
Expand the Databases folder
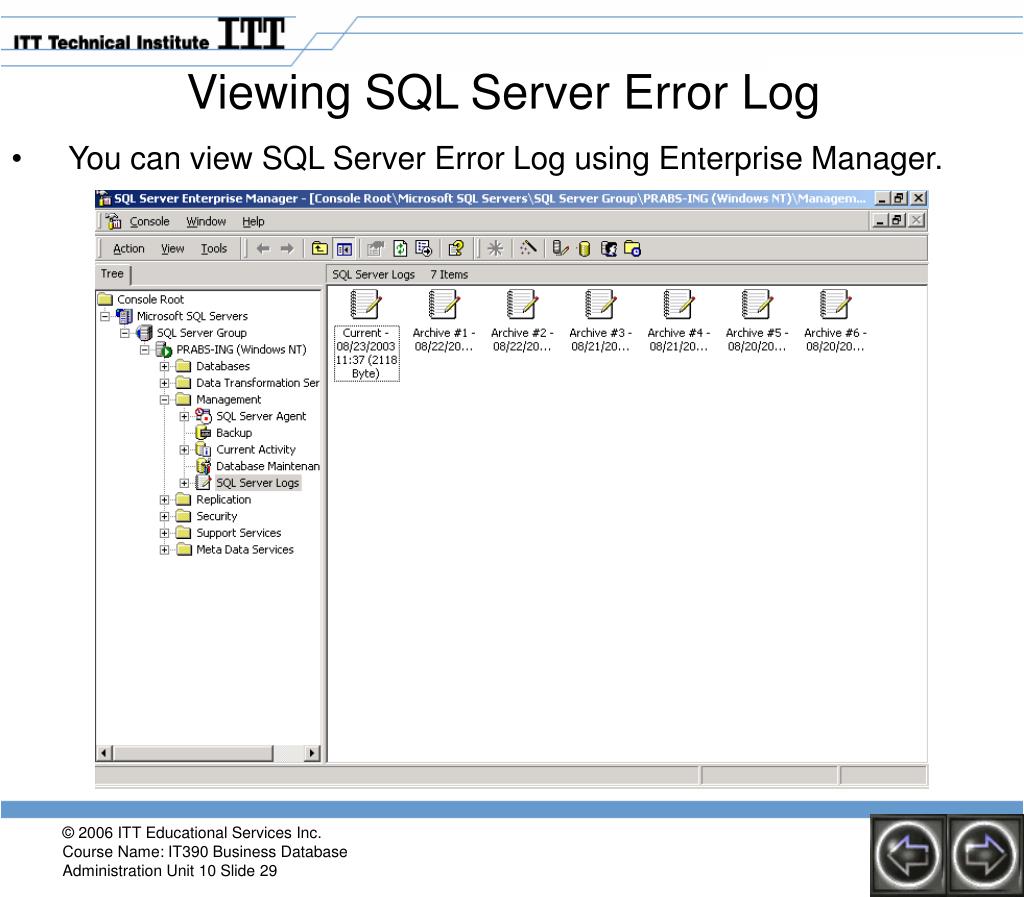(165, 366)
